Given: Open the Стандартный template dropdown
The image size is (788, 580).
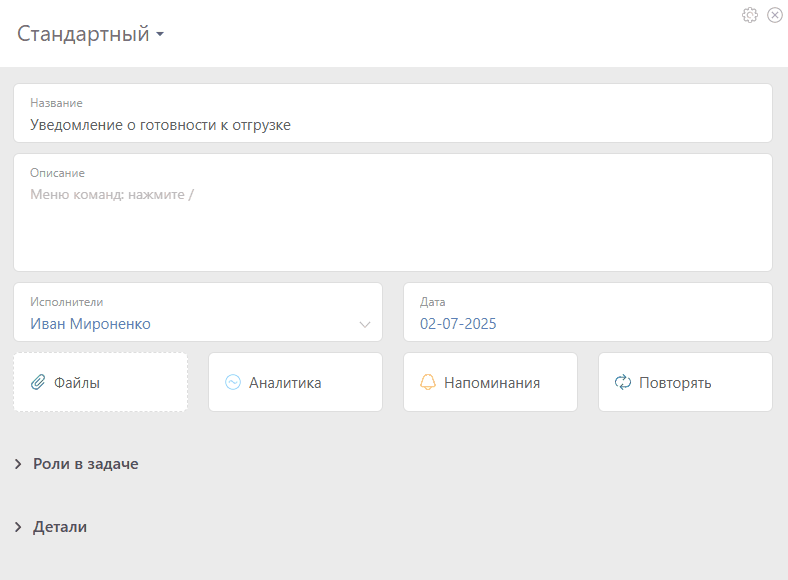Looking at the screenshot, I should (x=90, y=34).
